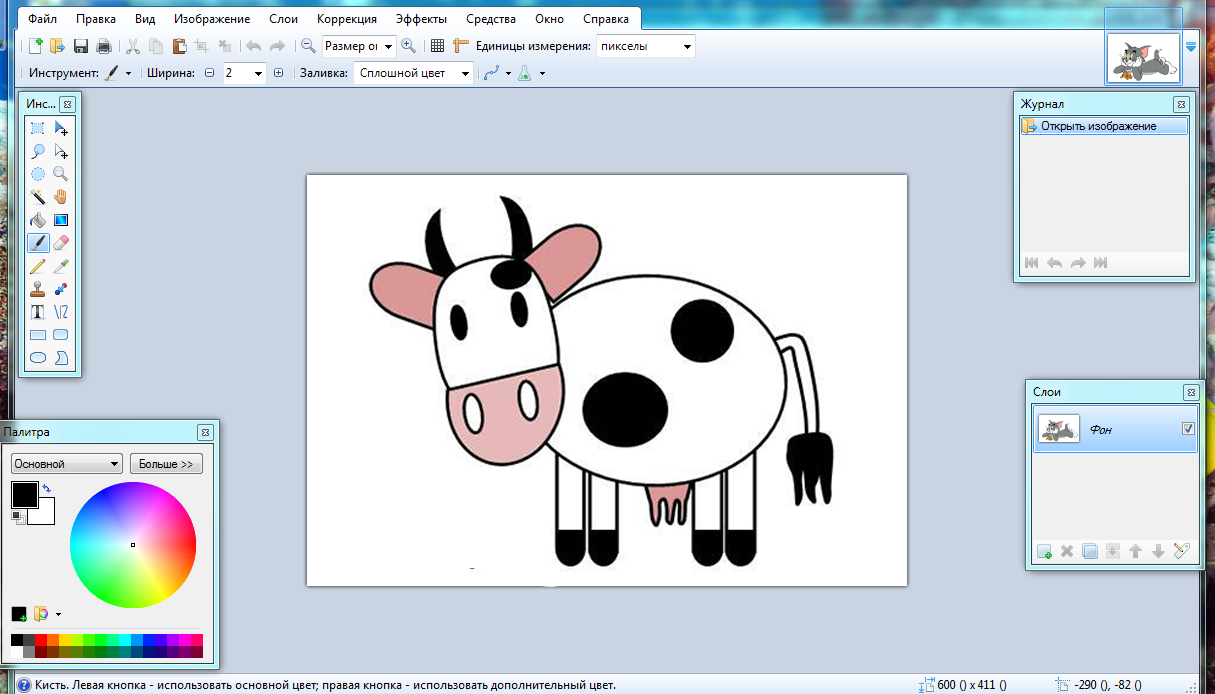Select the Фон layer row
The image size is (1215, 694).
(x=1115, y=430)
